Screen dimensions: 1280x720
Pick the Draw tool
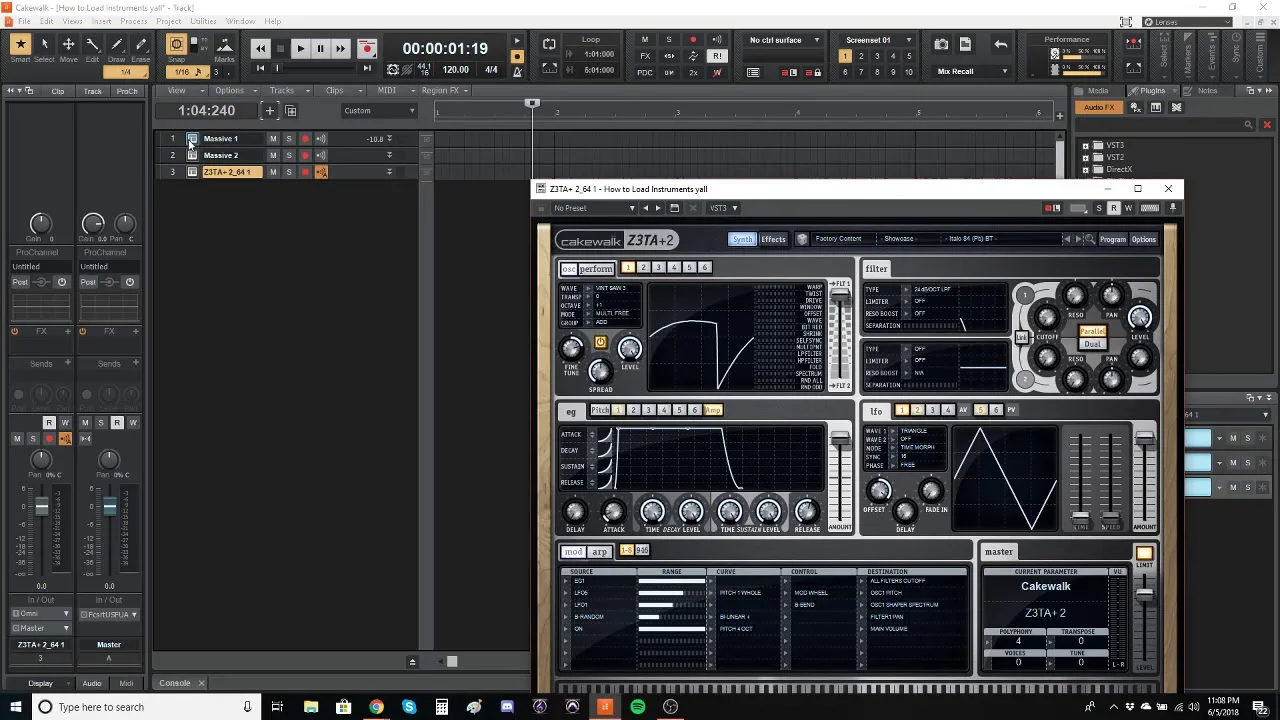pos(117,45)
